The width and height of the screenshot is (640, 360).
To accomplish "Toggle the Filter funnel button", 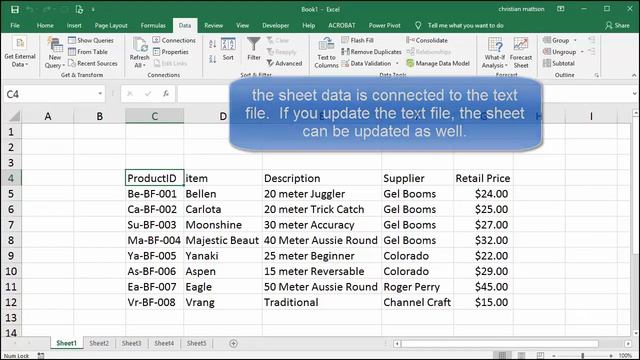I will coord(253,49).
